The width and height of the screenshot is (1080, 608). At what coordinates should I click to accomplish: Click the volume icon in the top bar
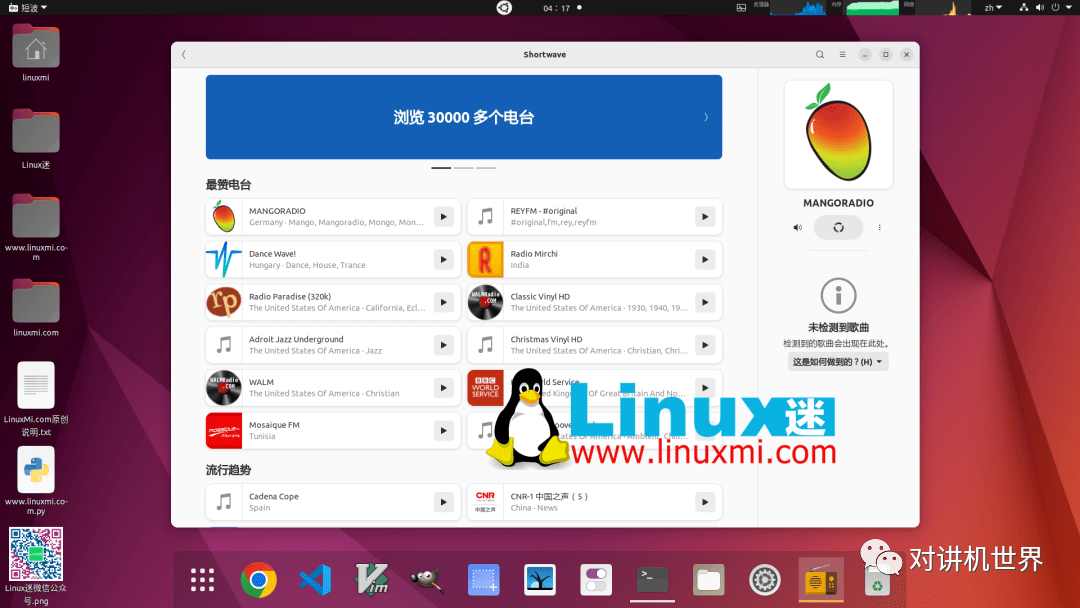1040,8
